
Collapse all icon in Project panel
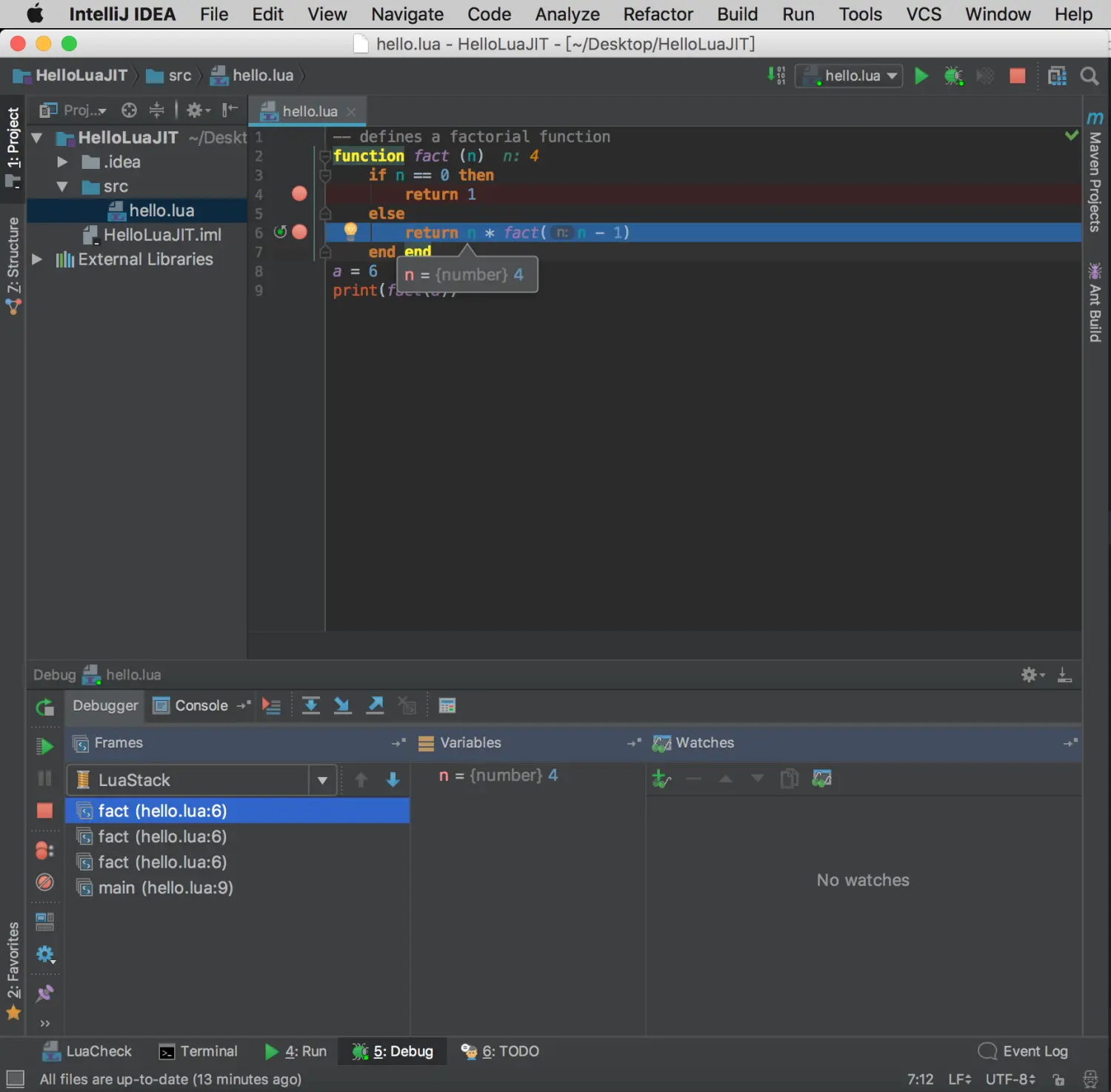coord(156,110)
